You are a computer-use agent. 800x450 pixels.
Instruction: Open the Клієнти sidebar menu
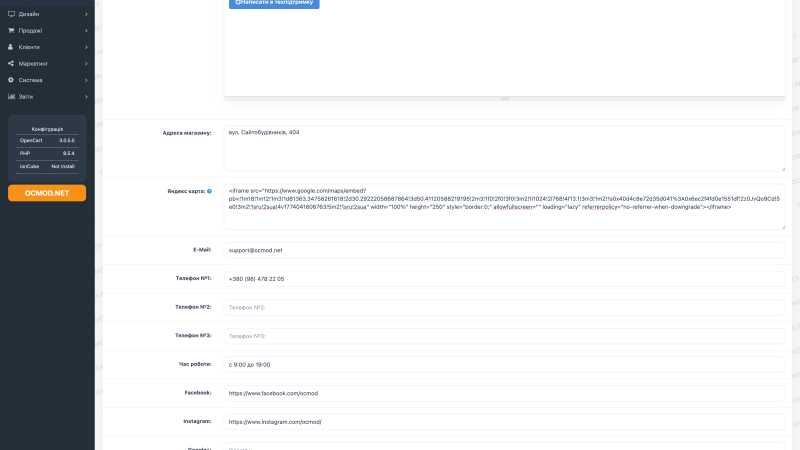[x=47, y=47]
